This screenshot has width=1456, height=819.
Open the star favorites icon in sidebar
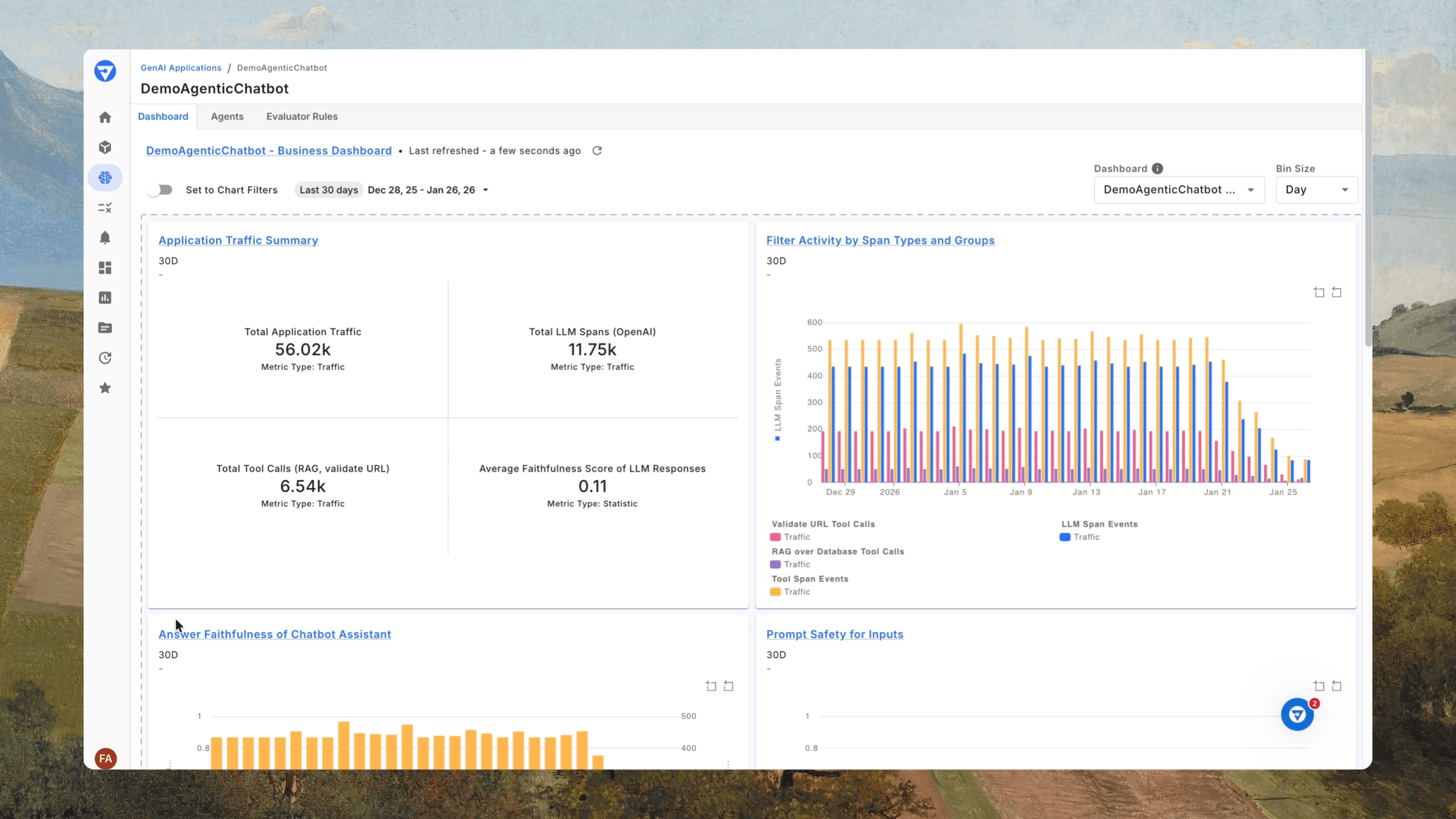pyautogui.click(x=105, y=388)
